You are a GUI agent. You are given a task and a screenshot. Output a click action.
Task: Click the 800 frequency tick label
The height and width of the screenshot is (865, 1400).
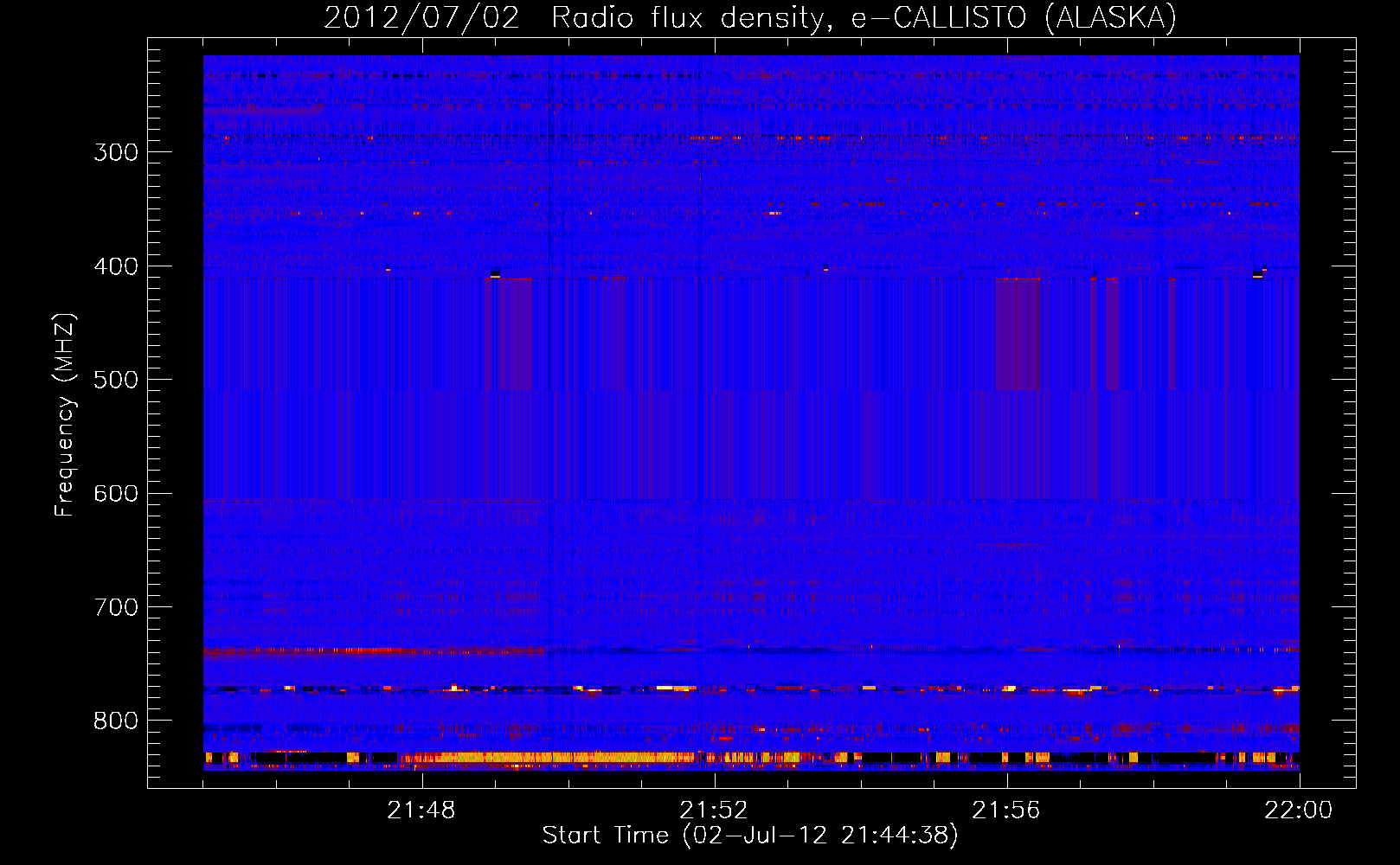tap(116, 721)
